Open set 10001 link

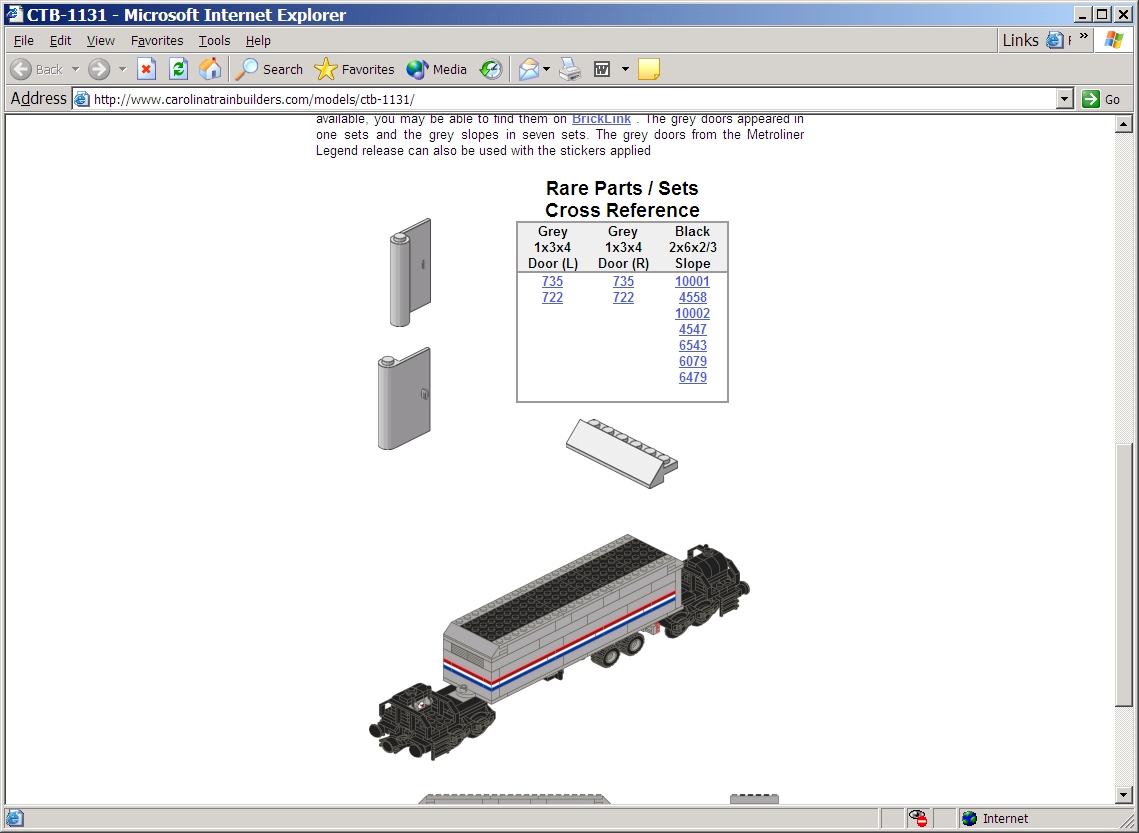(692, 281)
